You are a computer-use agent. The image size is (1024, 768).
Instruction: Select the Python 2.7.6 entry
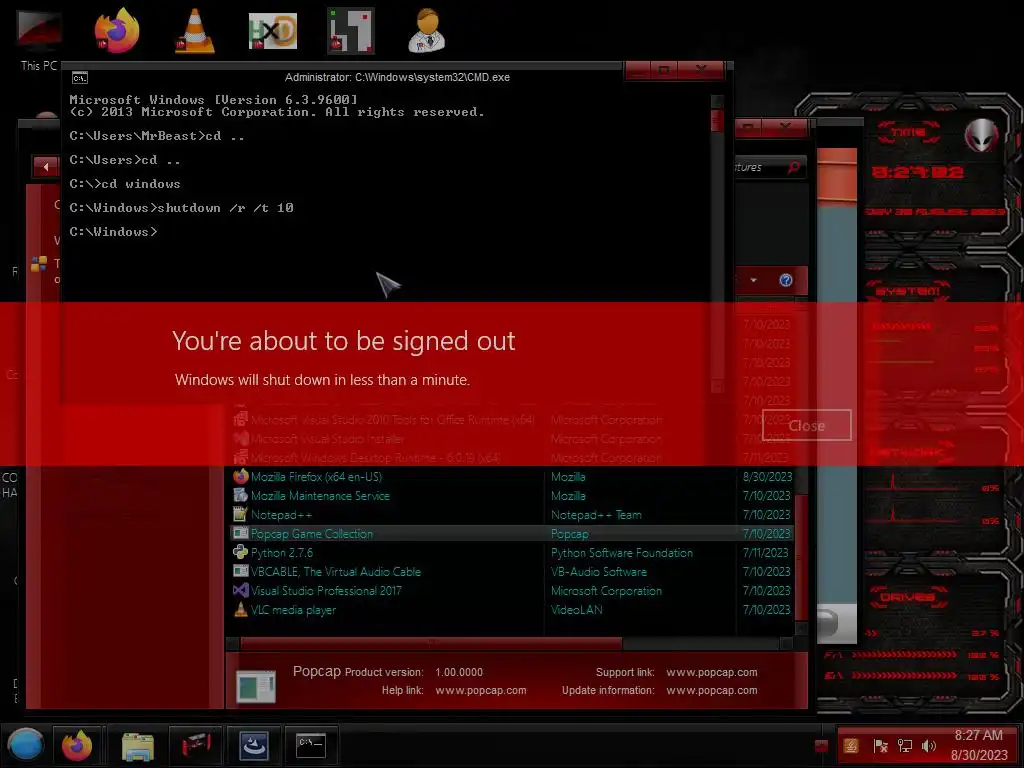(281, 552)
